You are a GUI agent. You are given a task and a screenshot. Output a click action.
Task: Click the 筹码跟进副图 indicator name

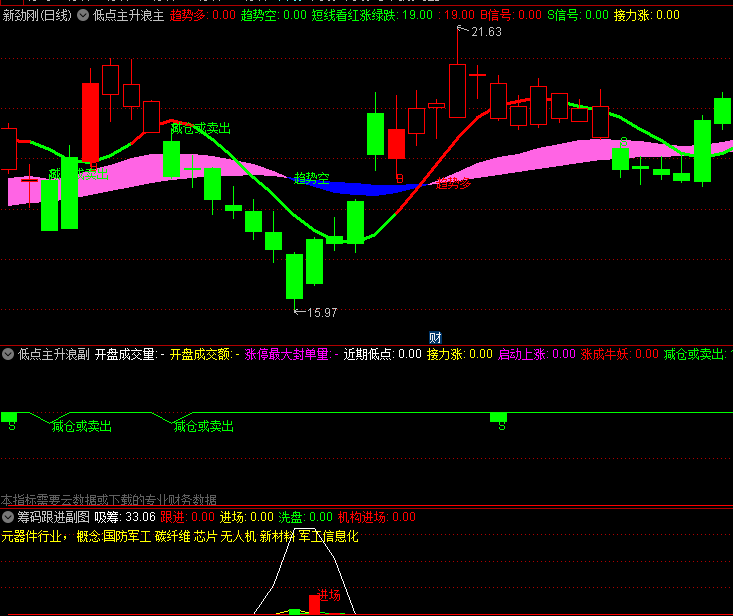coord(54,517)
